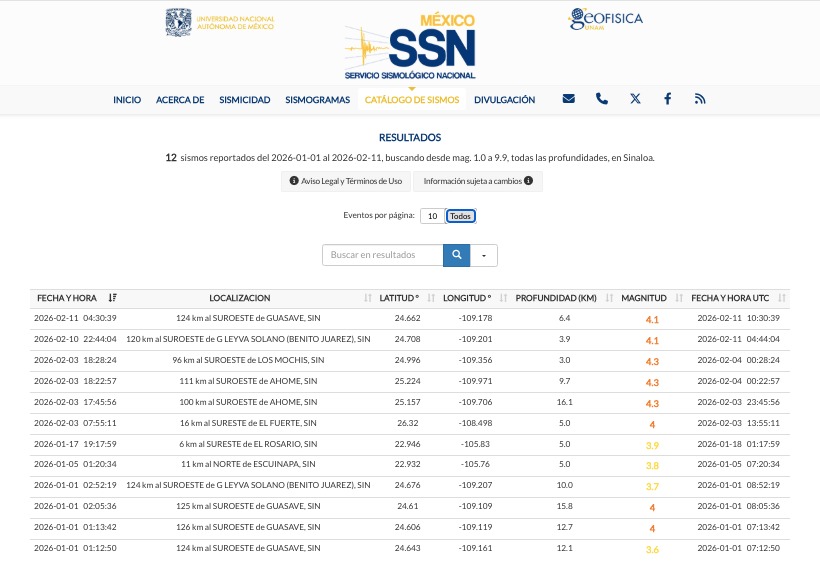Sort by Profundidad (km) column arrows
The width and height of the screenshot is (820, 581).
(x=609, y=298)
